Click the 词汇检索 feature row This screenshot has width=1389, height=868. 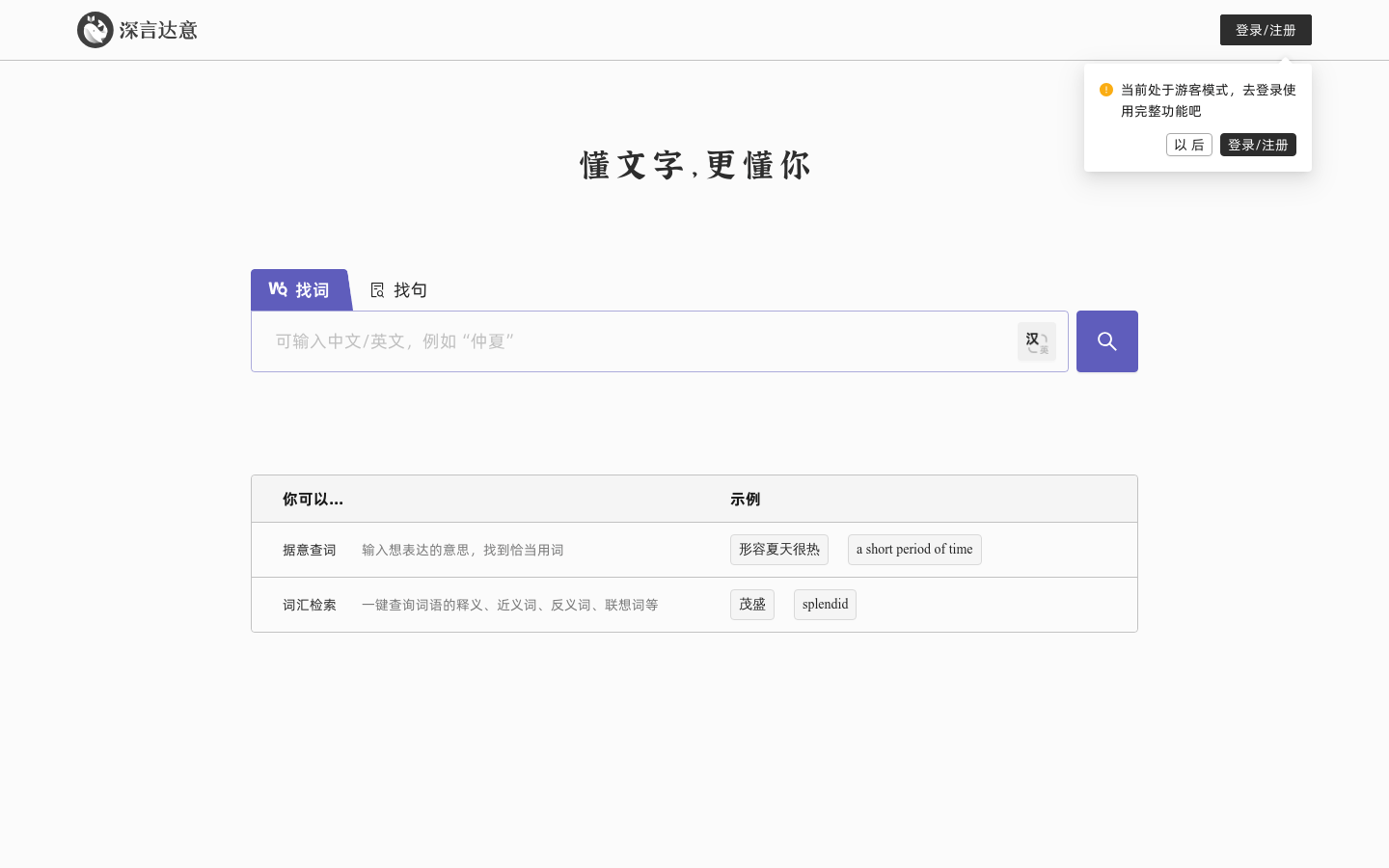coord(309,605)
